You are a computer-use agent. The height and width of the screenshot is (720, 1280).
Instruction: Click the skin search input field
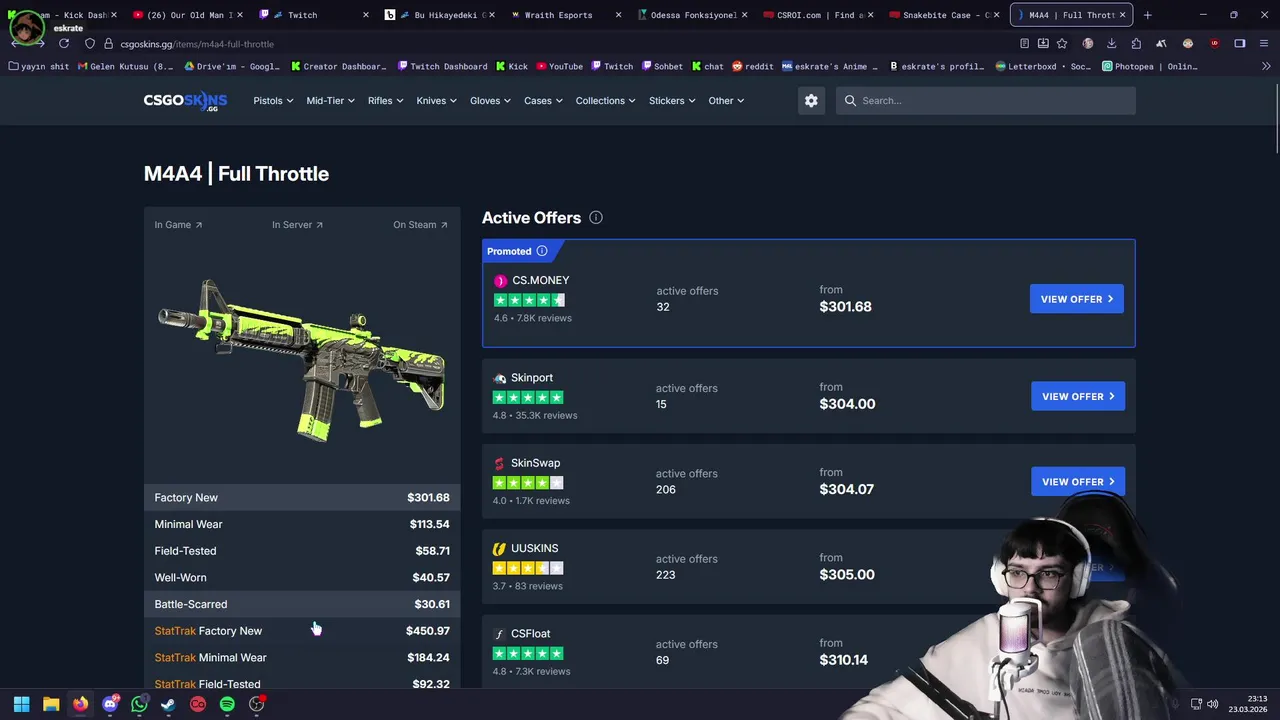point(985,100)
